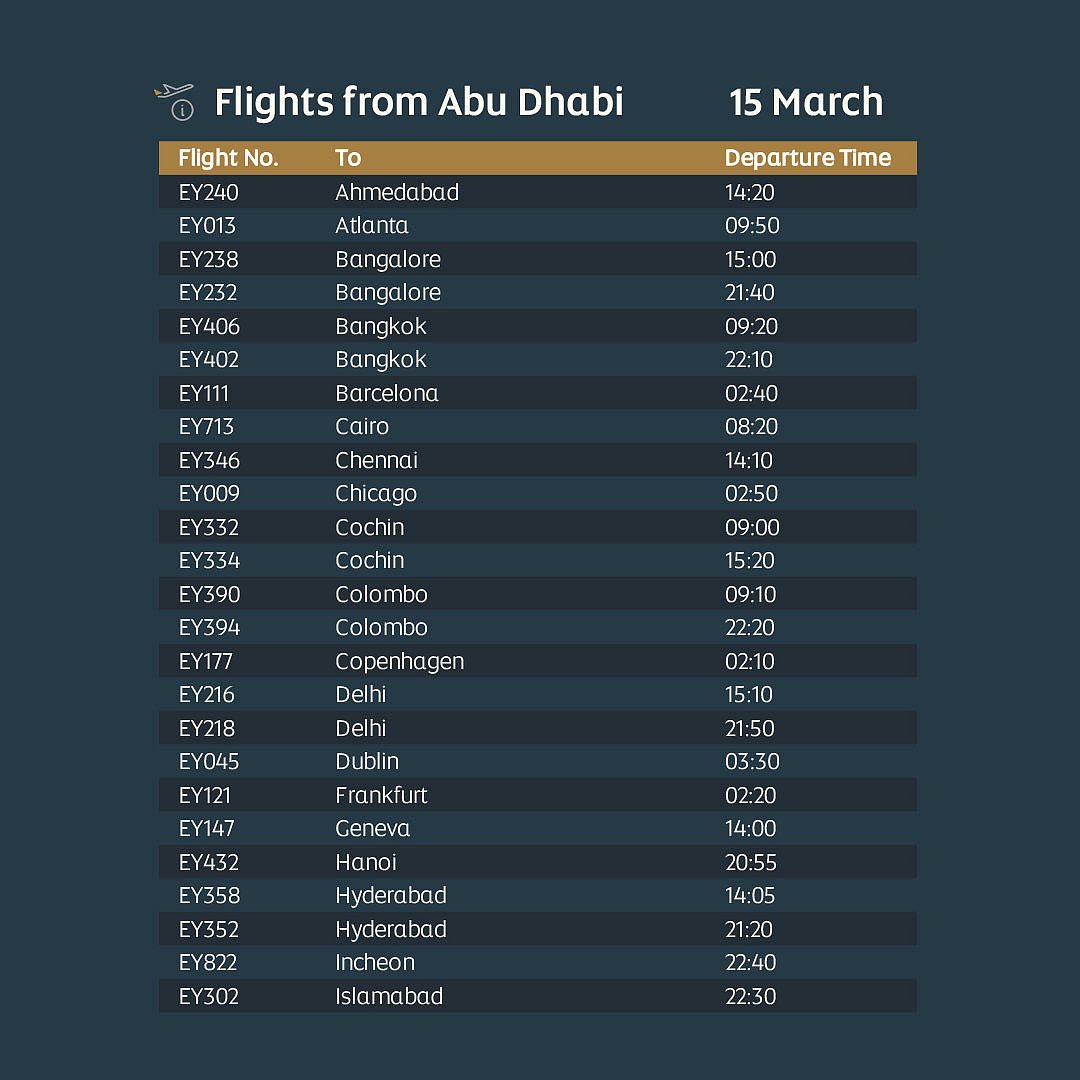1080x1080 pixels.
Task: Click the Flights from Abu Dhabi title
Action: tap(418, 102)
